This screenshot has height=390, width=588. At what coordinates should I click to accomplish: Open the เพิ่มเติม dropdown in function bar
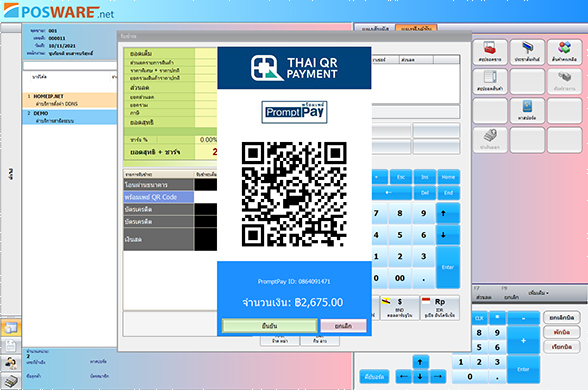click(x=538, y=292)
